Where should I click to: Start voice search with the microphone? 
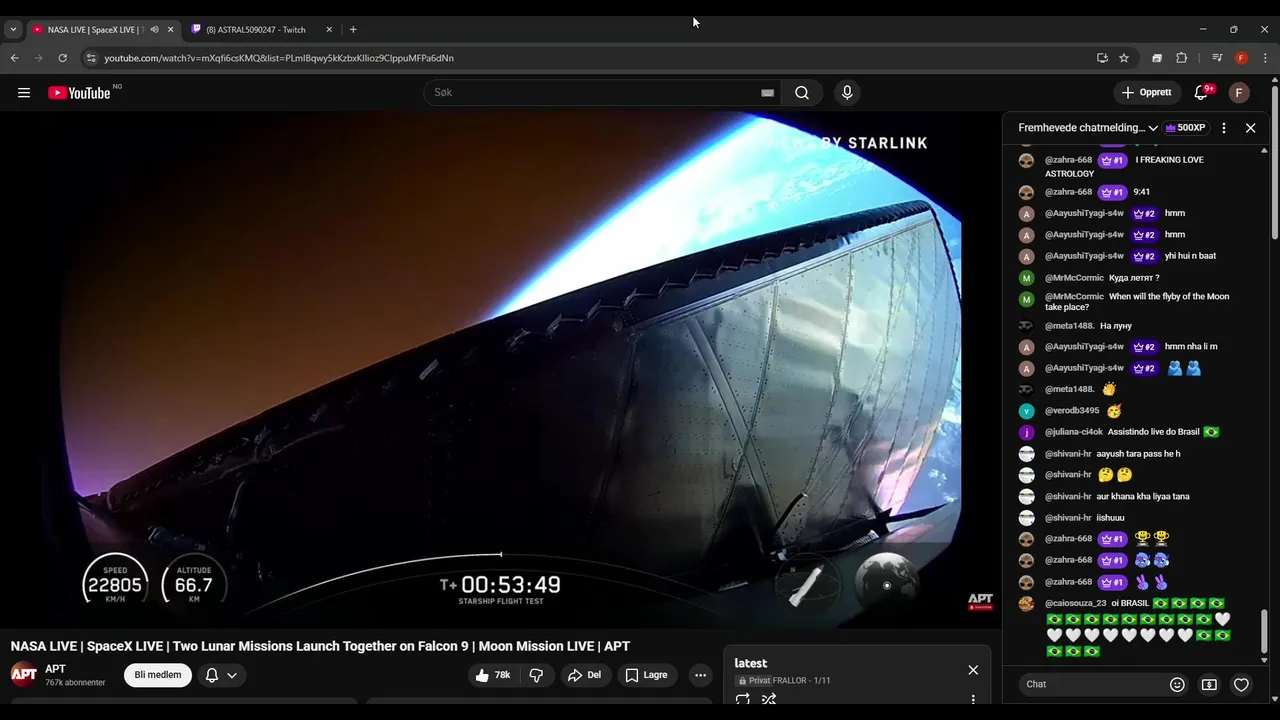point(847,93)
